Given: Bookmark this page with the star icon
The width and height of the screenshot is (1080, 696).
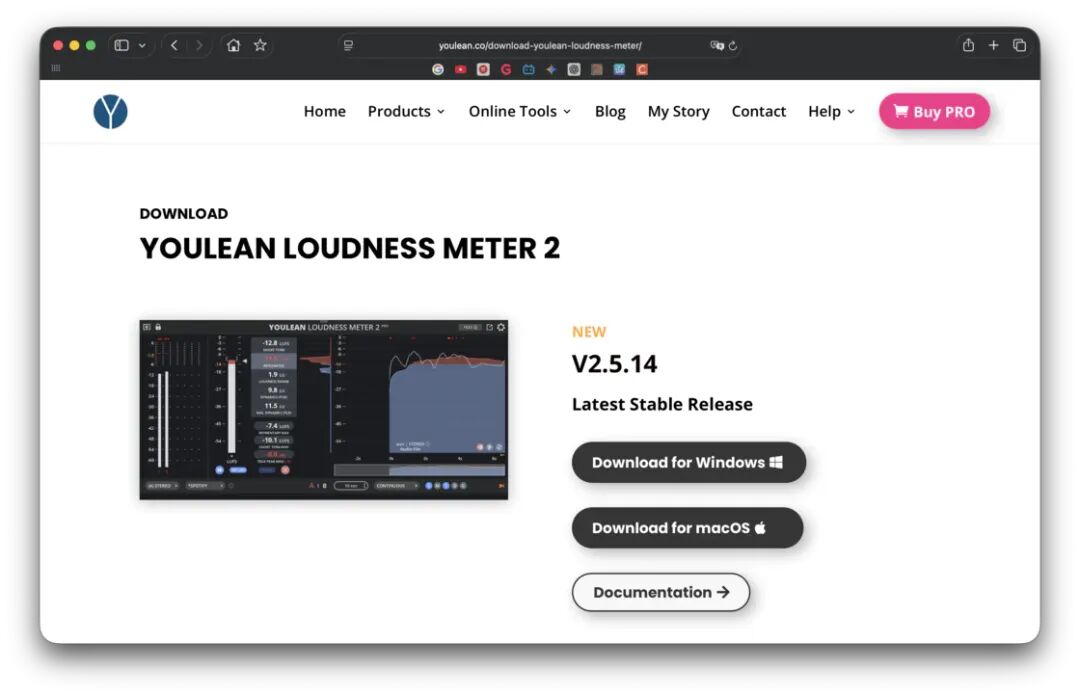Looking at the screenshot, I should [260, 45].
